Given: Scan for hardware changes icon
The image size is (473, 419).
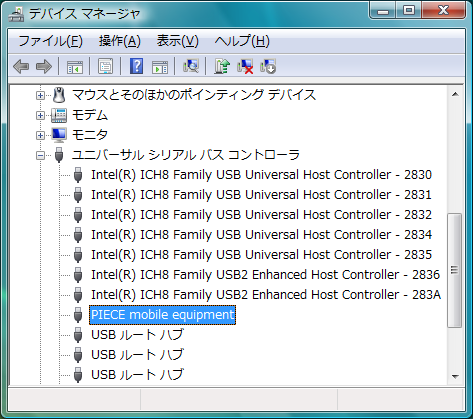Looking at the screenshot, I should (191, 66).
